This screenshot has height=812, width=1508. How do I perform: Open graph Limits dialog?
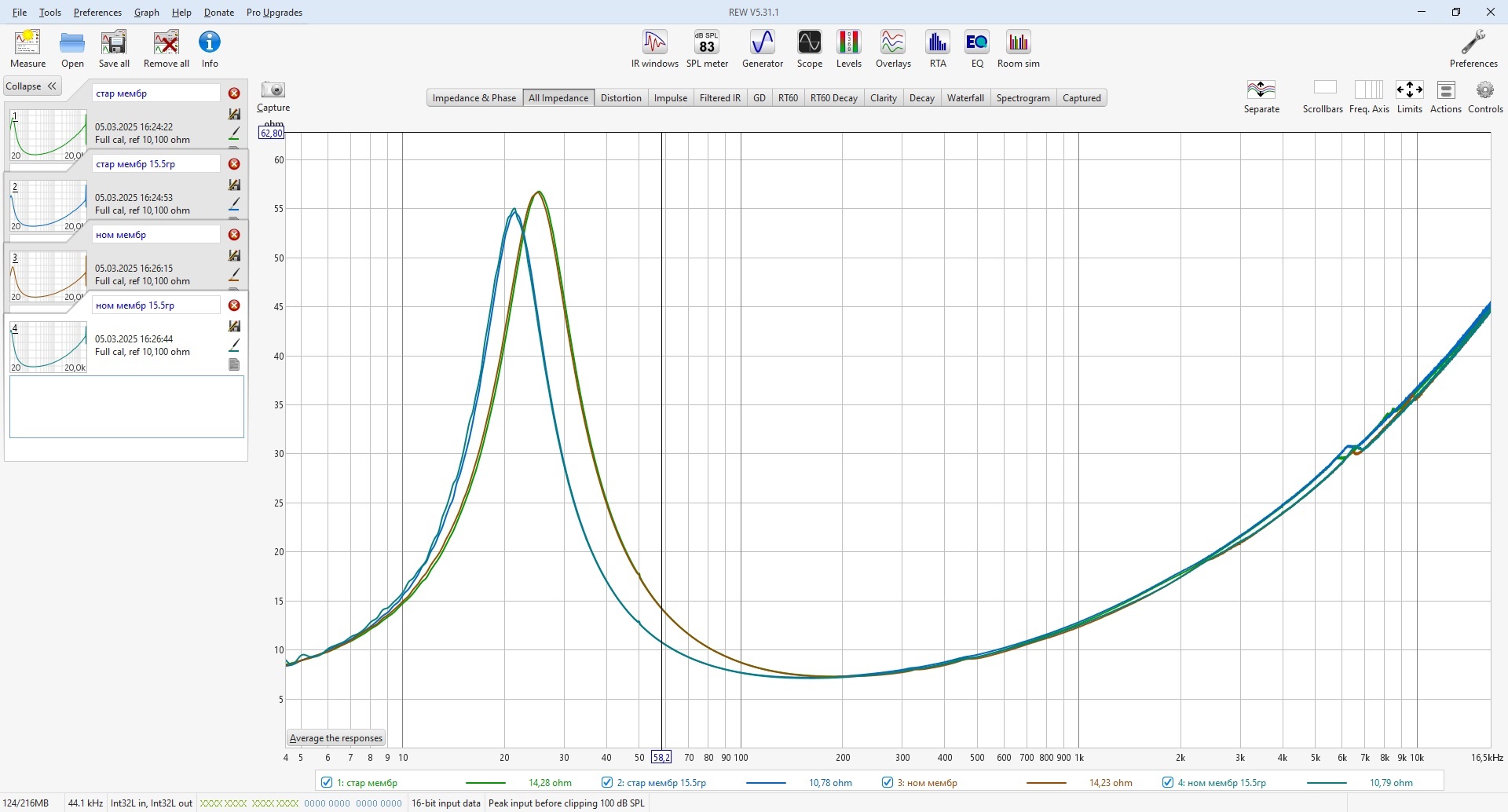(1410, 97)
